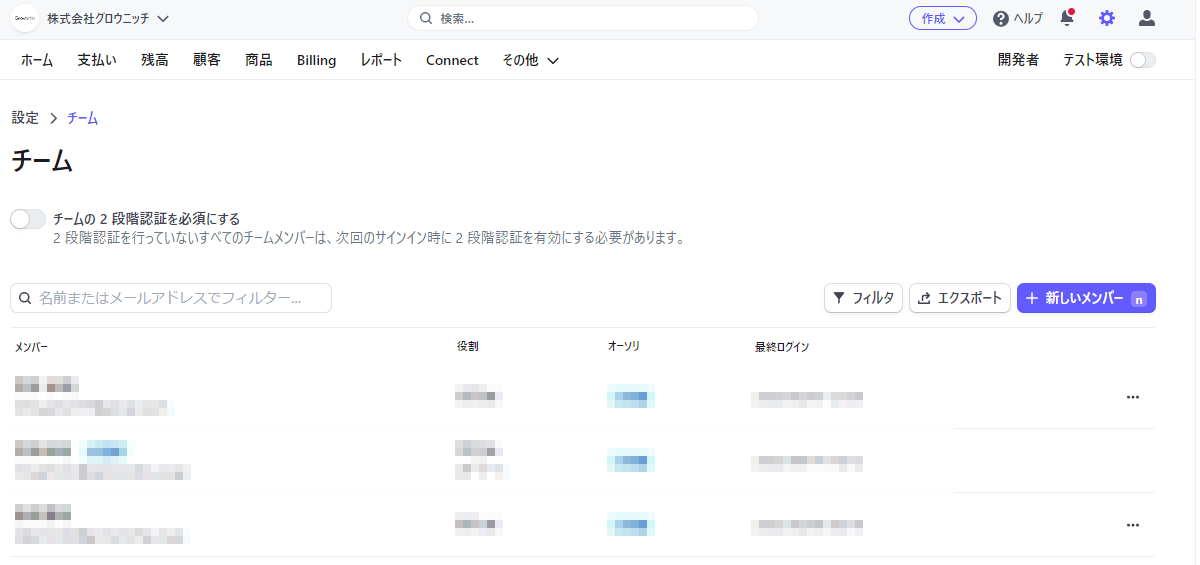Open the 残高 tab

tap(155, 60)
